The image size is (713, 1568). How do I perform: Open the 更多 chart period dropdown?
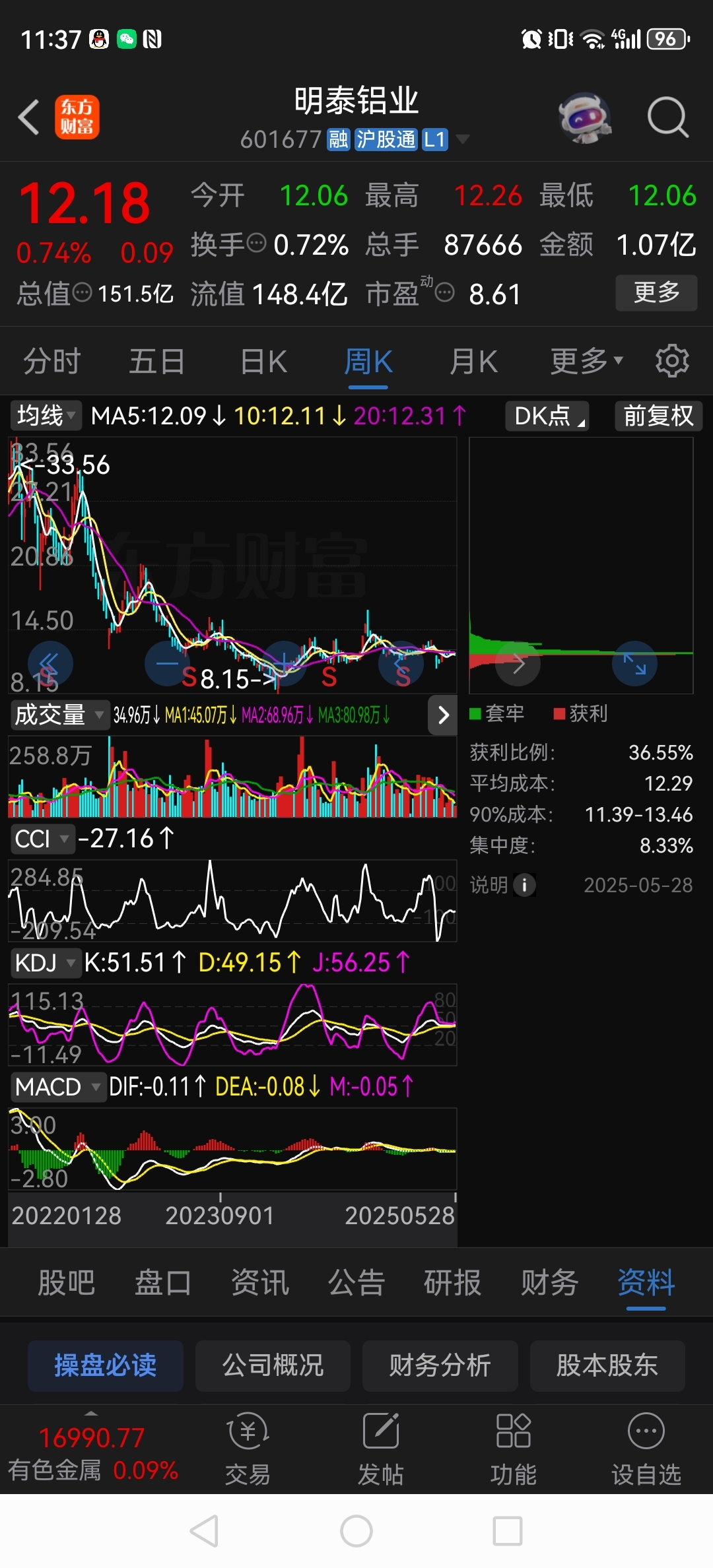click(x=587, y=360)
